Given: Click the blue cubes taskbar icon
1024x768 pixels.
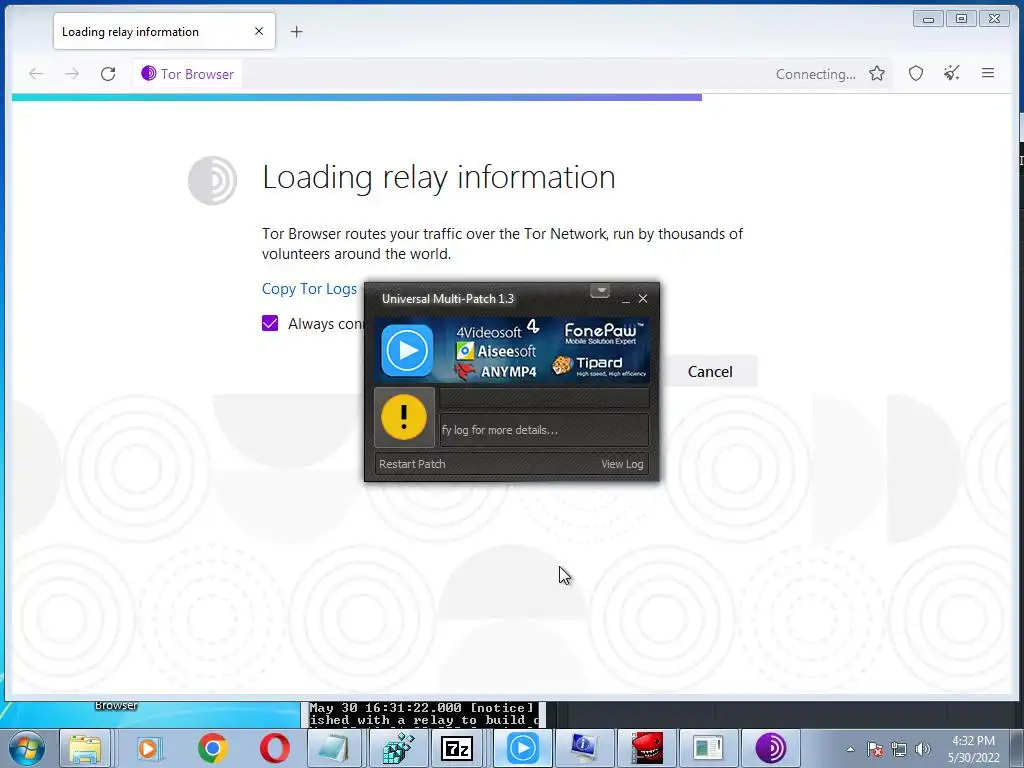Looking at the screenshot, I should (398, 748).
